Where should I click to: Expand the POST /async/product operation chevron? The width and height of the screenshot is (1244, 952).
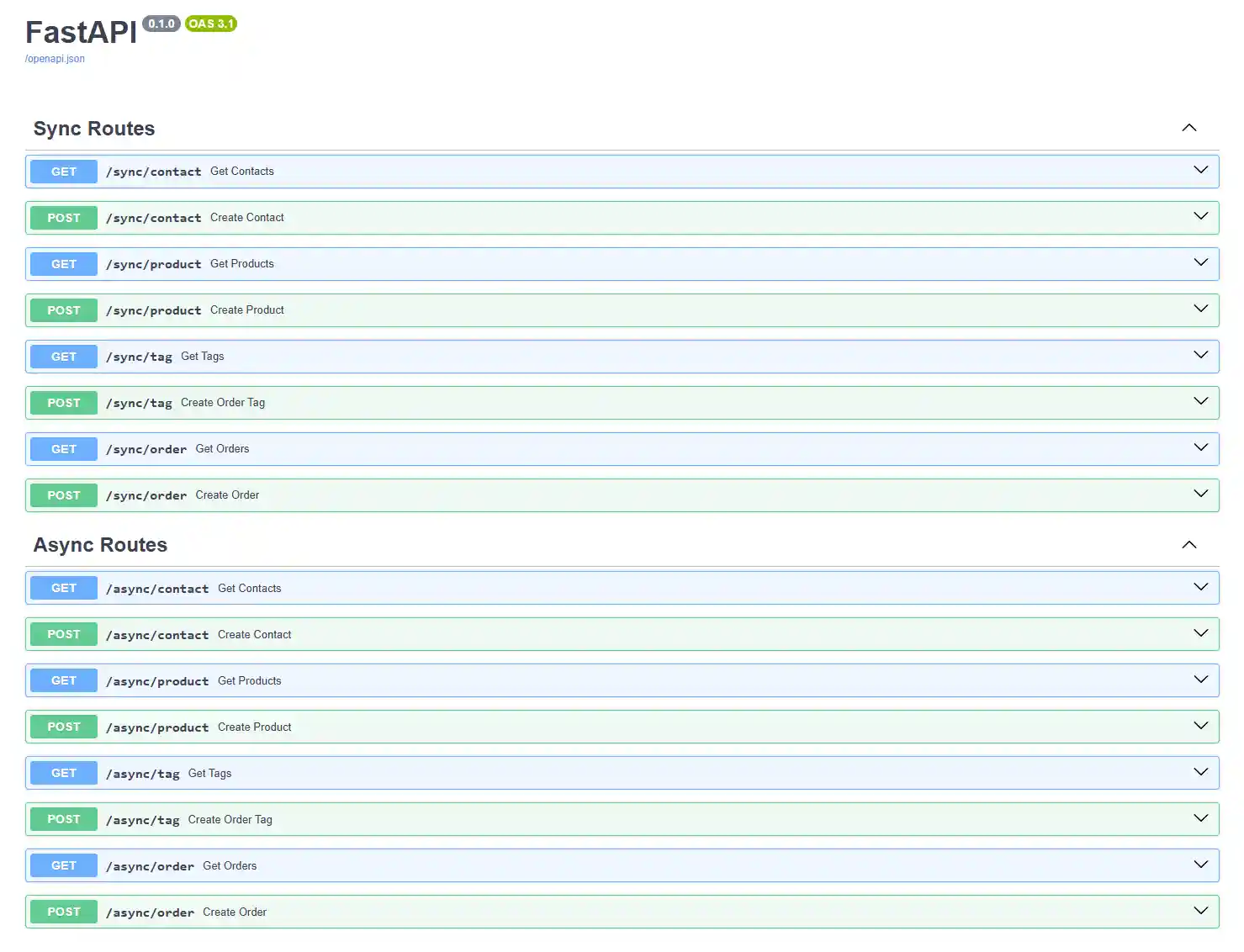click(1200, 725)
